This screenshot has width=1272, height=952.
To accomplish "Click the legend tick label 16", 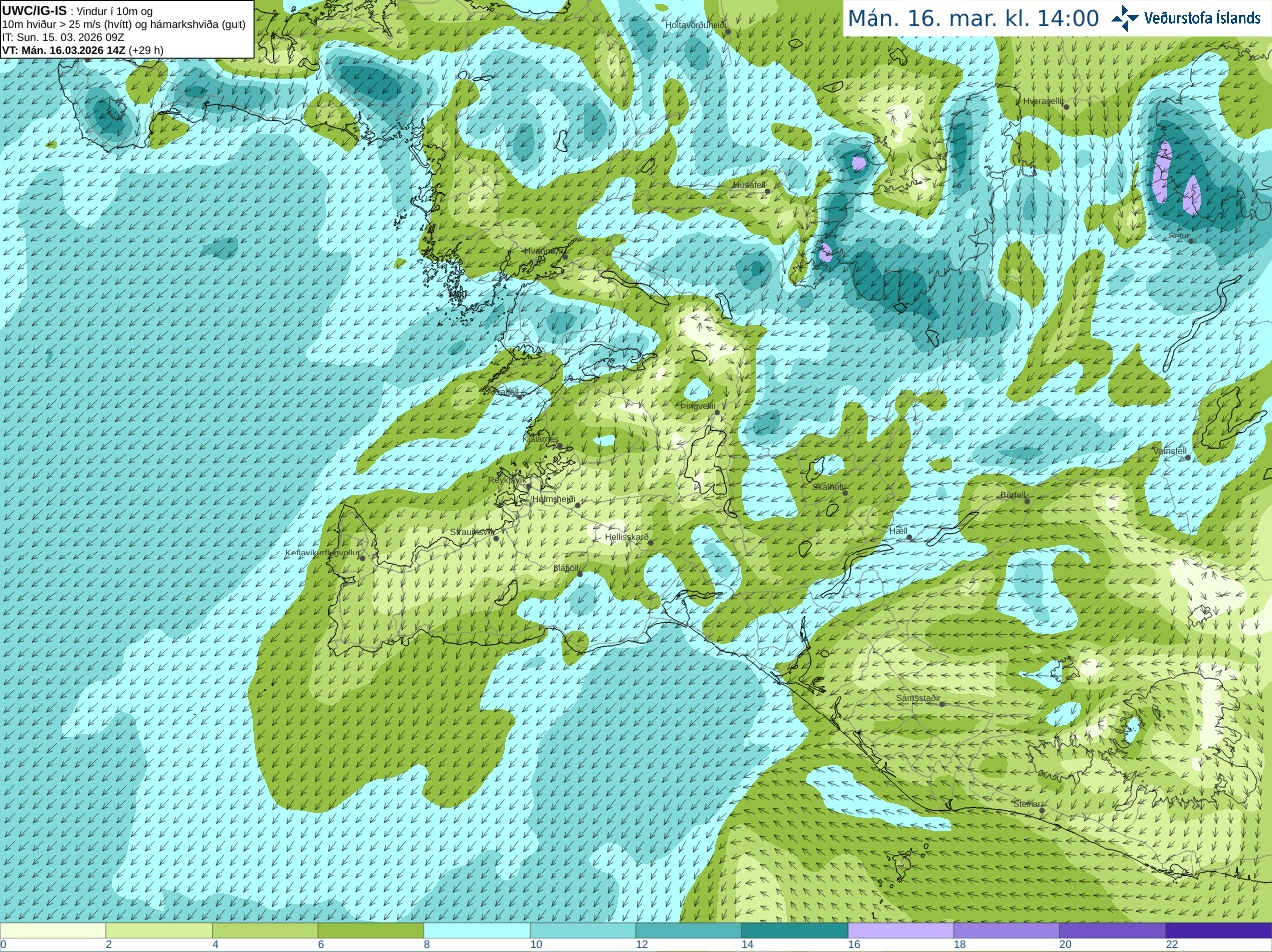I will pyautogui.click(x=854, y=945).
